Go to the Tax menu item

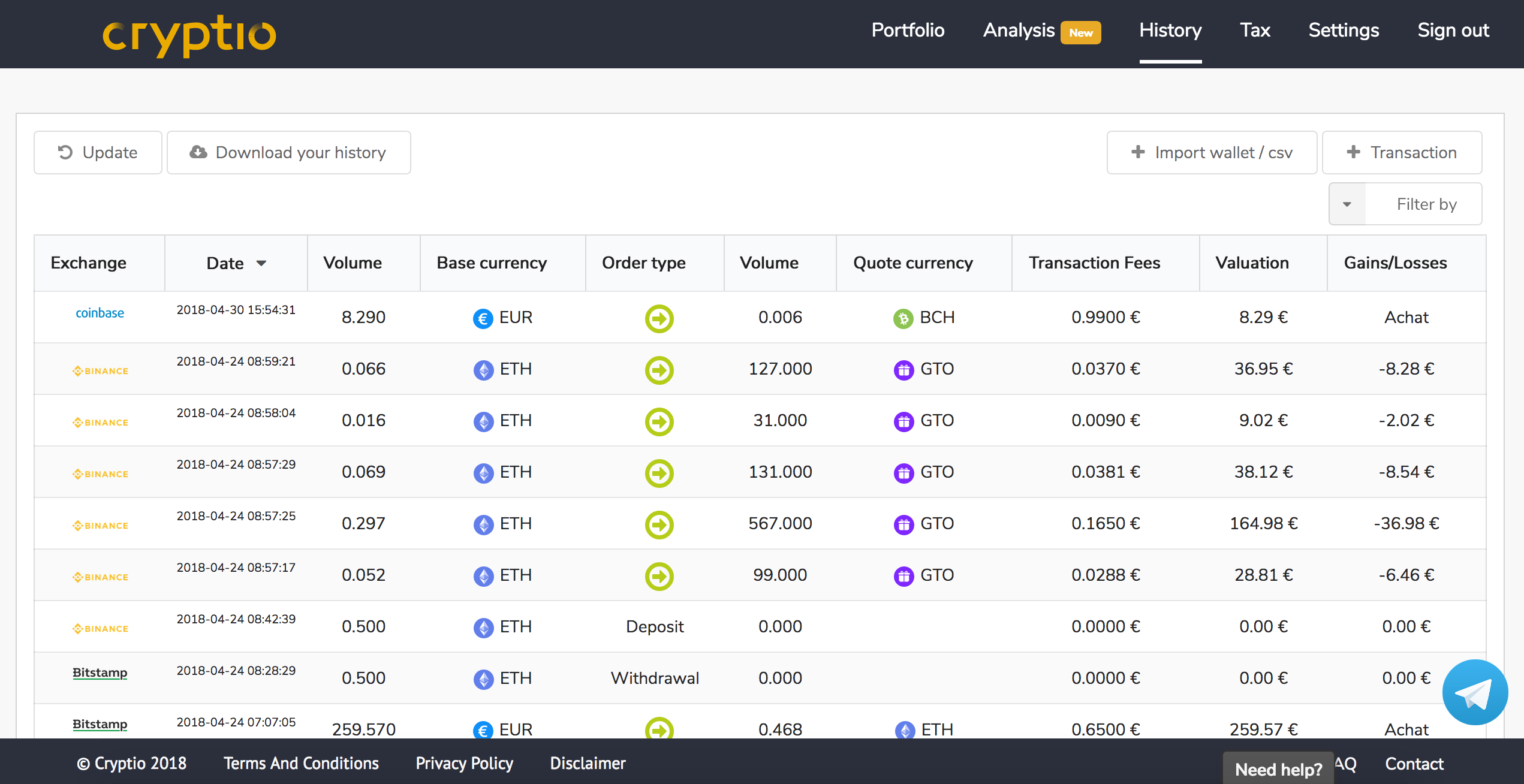point(1255,30)
